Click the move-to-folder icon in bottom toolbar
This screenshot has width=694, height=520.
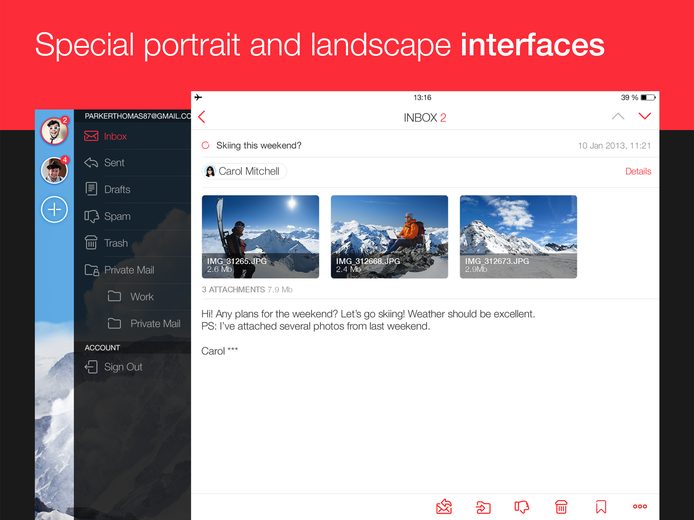(483, 507)
